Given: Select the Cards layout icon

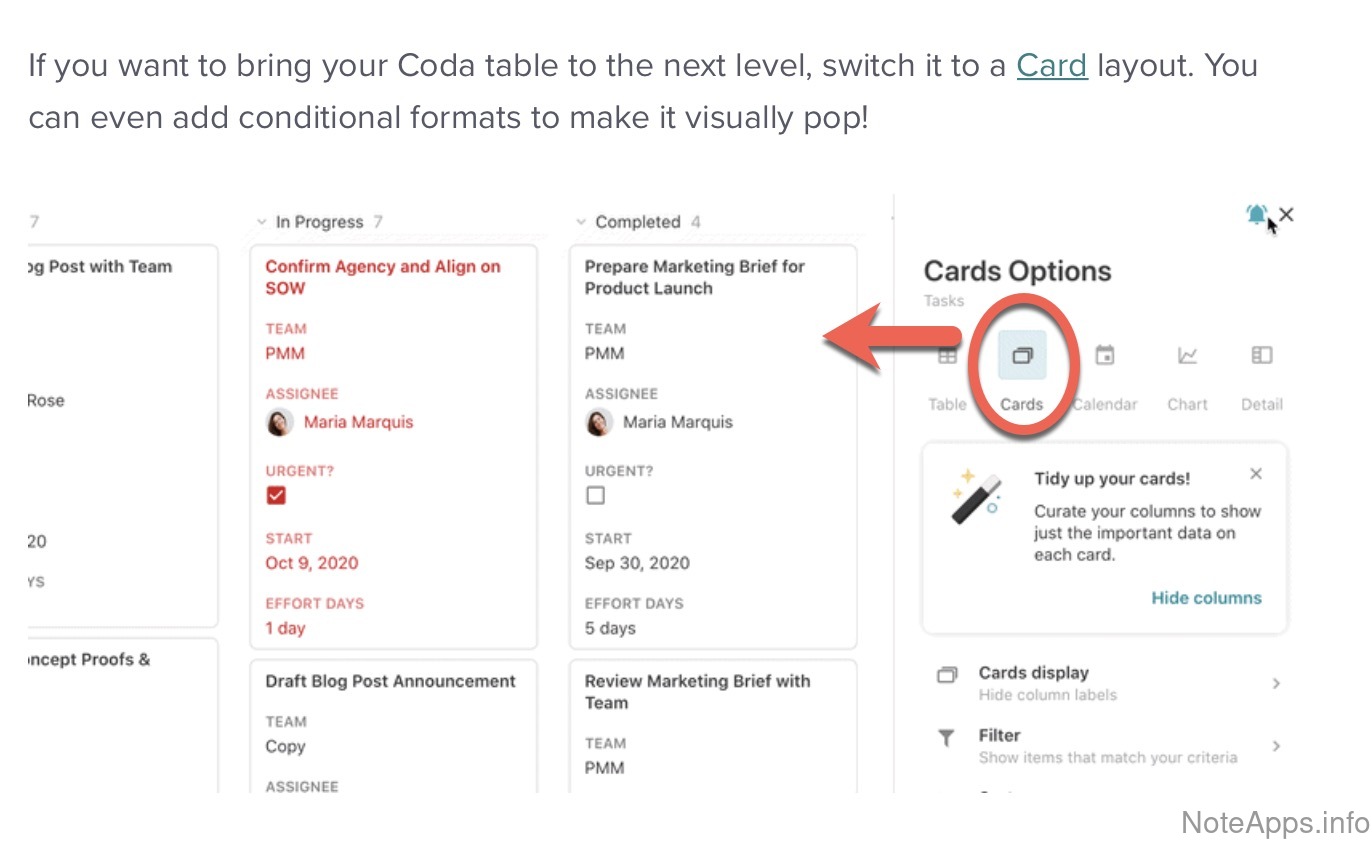Looking at the screenshot, I should click(x=1022, y=356).
